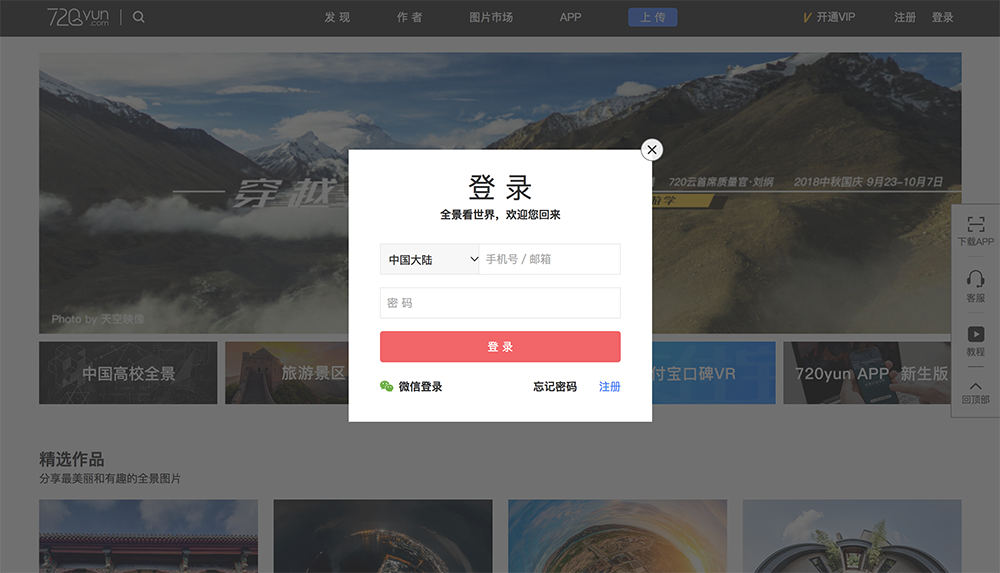
Task: Focus the 手机号 / 邮箱 input field
Action: 549,259
